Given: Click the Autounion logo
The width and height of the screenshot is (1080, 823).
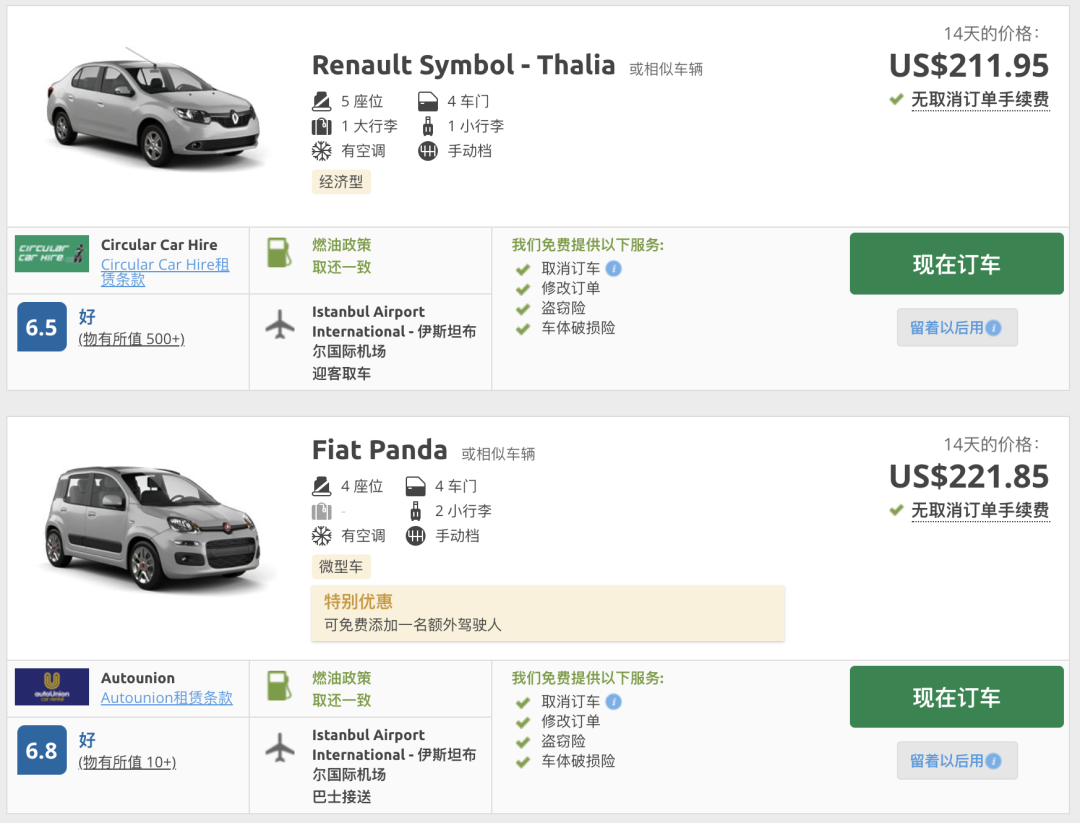Looking at the screenshot, I should point(52,687).
